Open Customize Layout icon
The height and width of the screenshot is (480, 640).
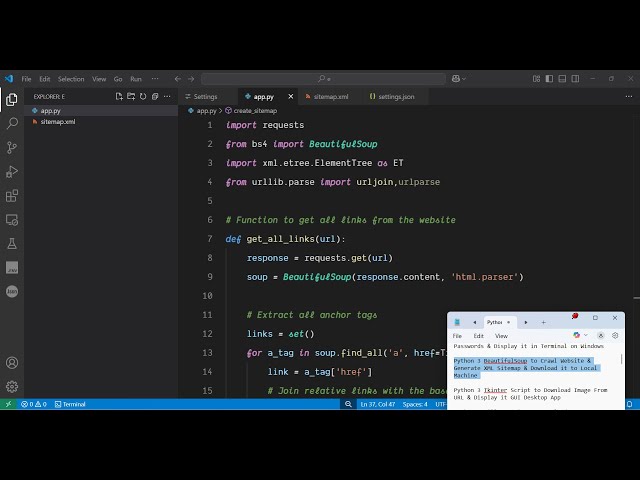[x=536, y=79]
